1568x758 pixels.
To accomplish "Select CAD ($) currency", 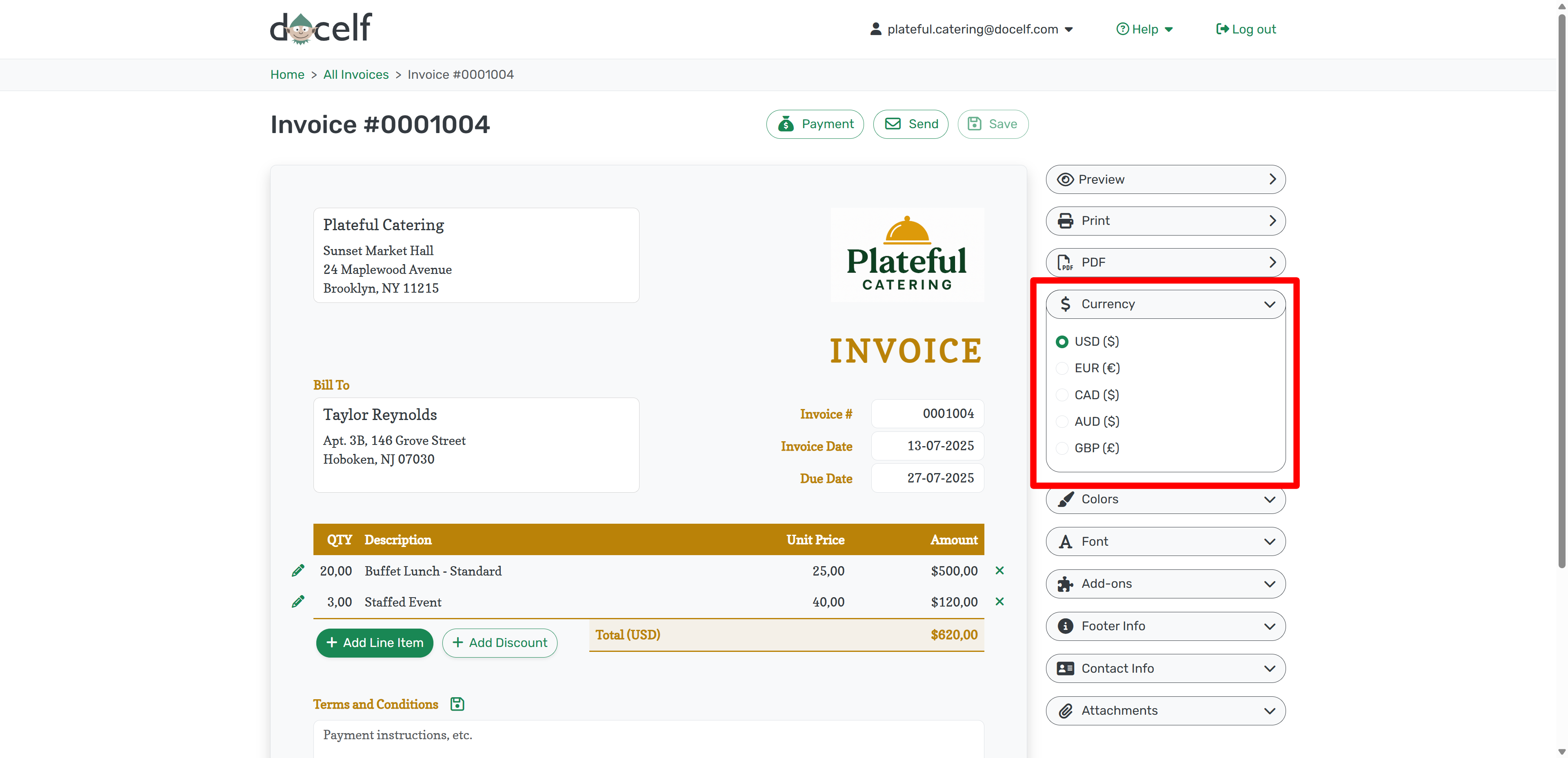I will 1062,395.
